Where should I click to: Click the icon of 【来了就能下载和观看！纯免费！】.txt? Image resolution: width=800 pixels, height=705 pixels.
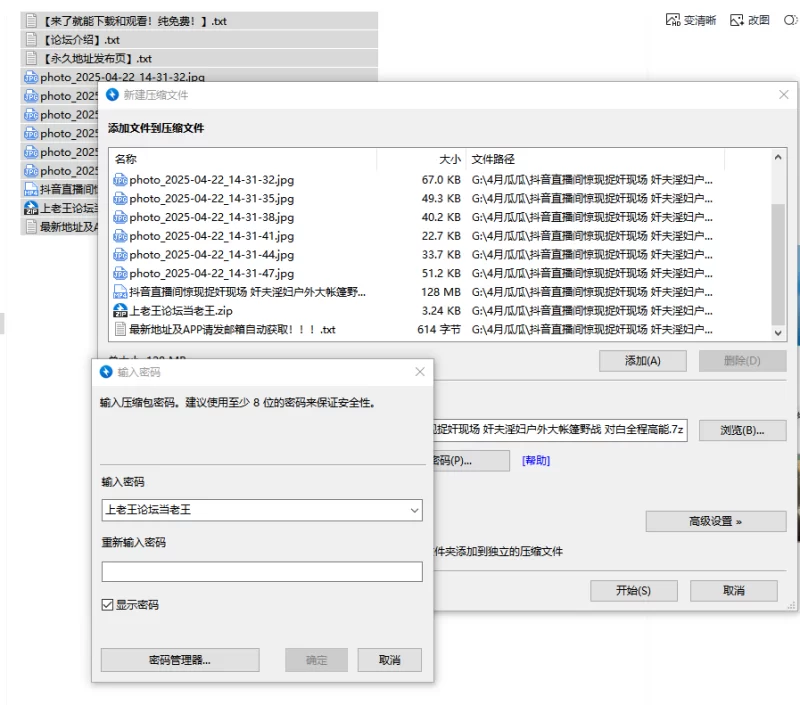tap(31, 21)
